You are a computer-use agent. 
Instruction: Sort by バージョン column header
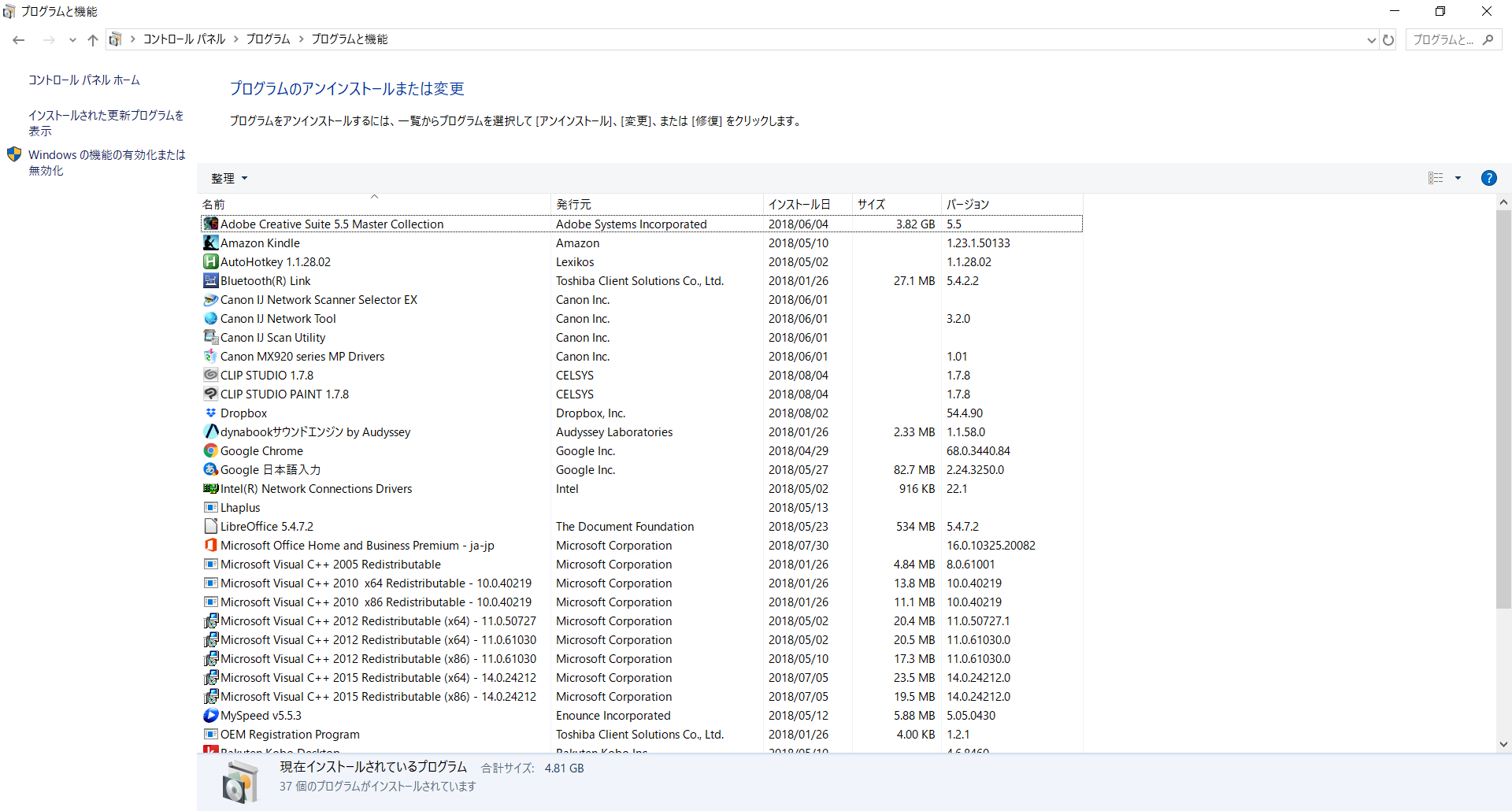(x=1012, y=204)
